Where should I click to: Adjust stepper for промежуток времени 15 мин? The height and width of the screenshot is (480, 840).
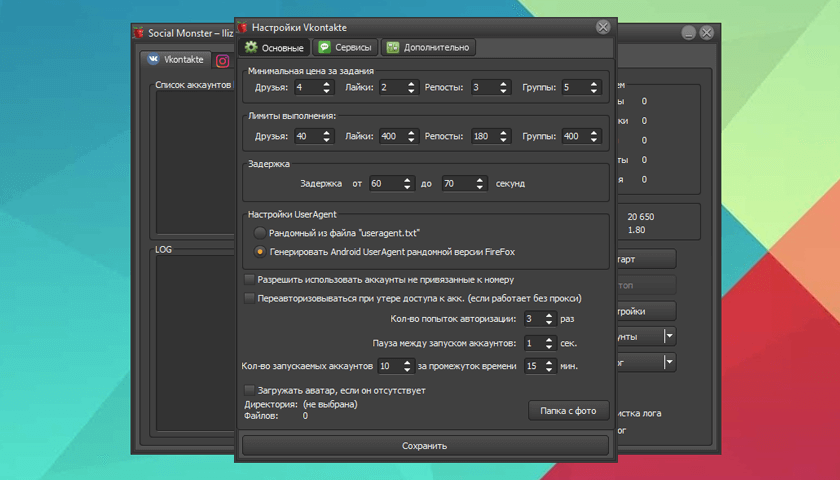coord(549,366)
